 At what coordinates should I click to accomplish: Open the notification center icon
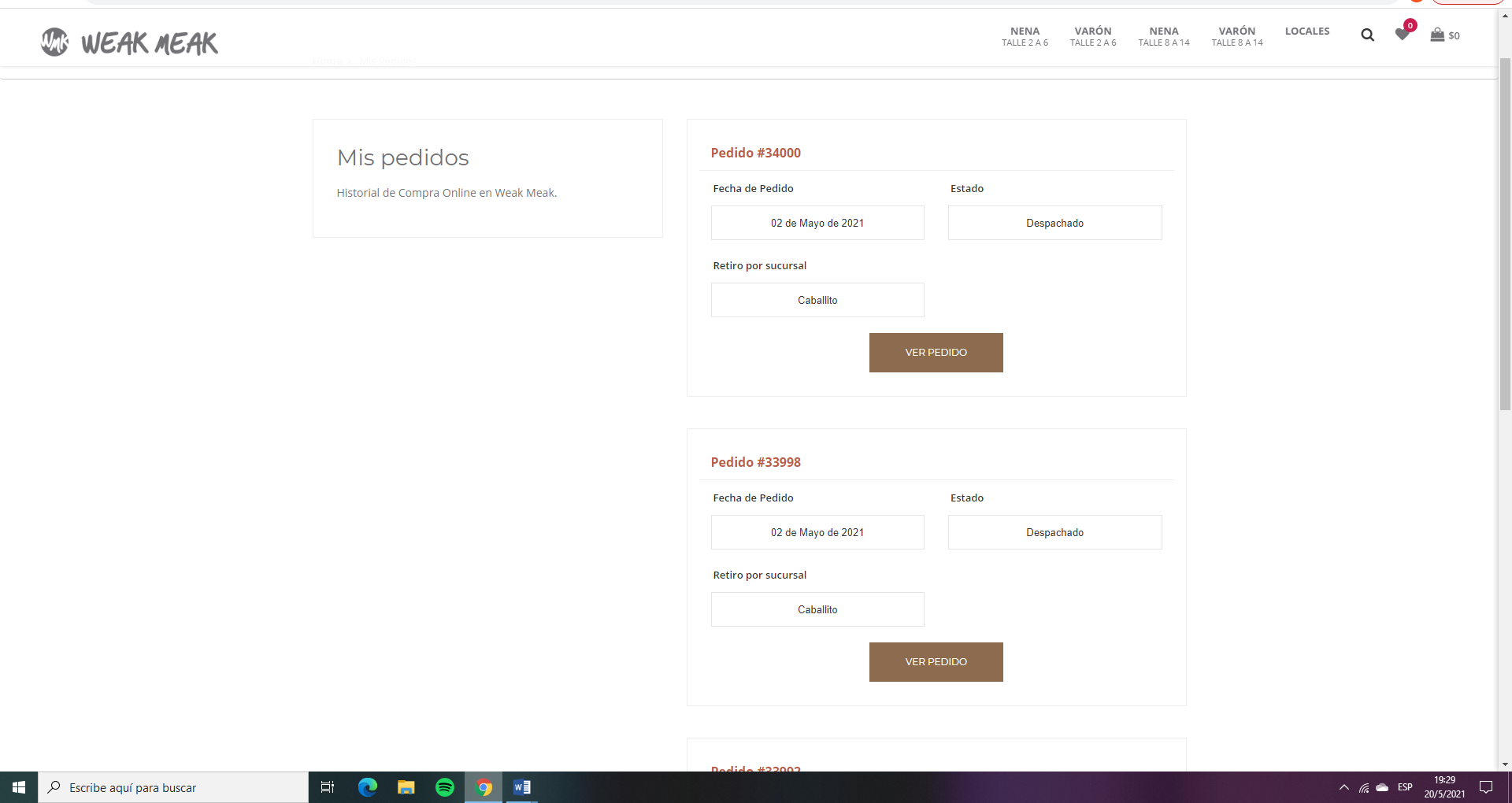tap(1486, 787)
